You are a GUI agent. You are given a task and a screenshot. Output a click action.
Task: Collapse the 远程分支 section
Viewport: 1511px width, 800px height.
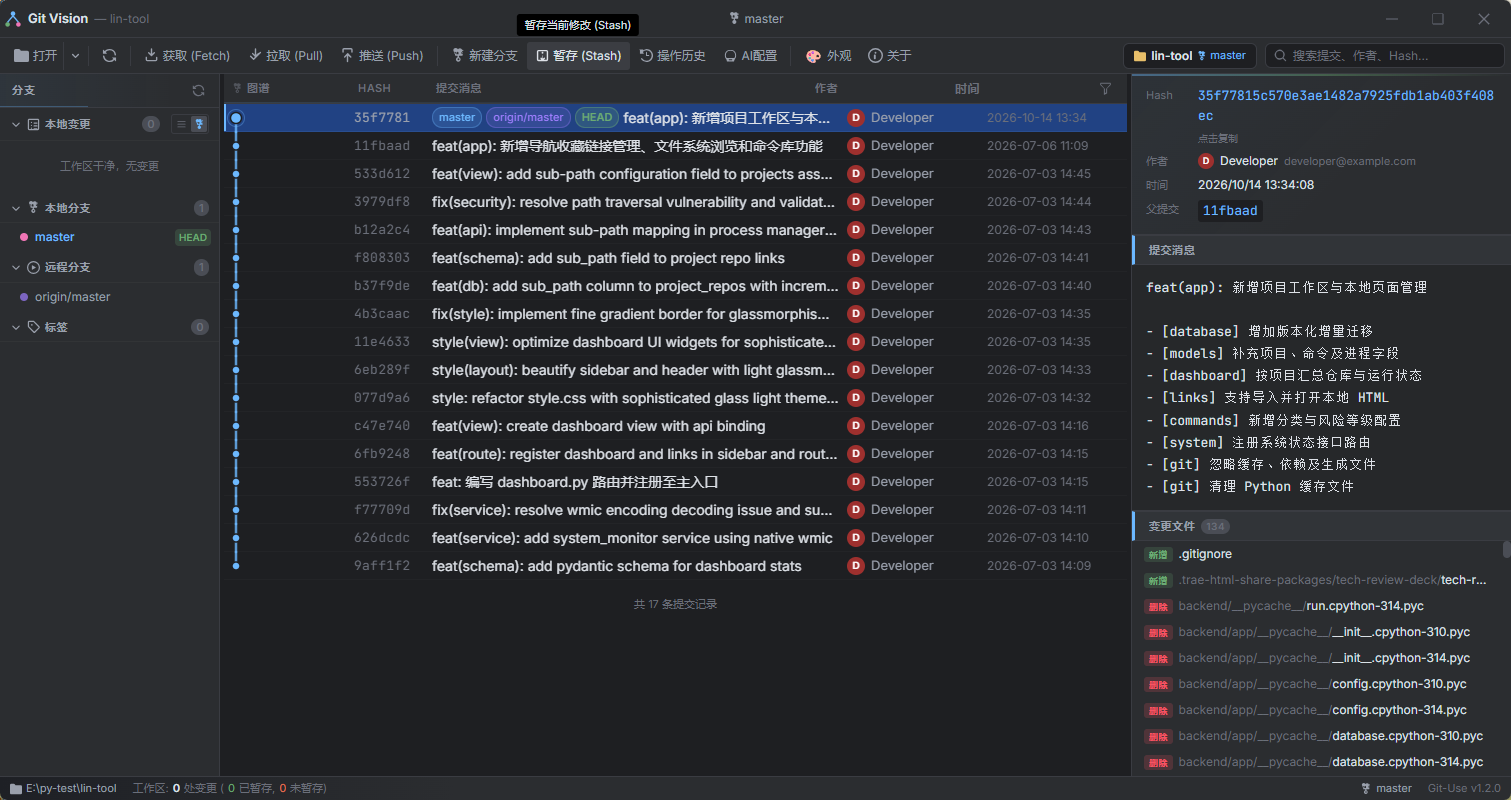point(16,267)
